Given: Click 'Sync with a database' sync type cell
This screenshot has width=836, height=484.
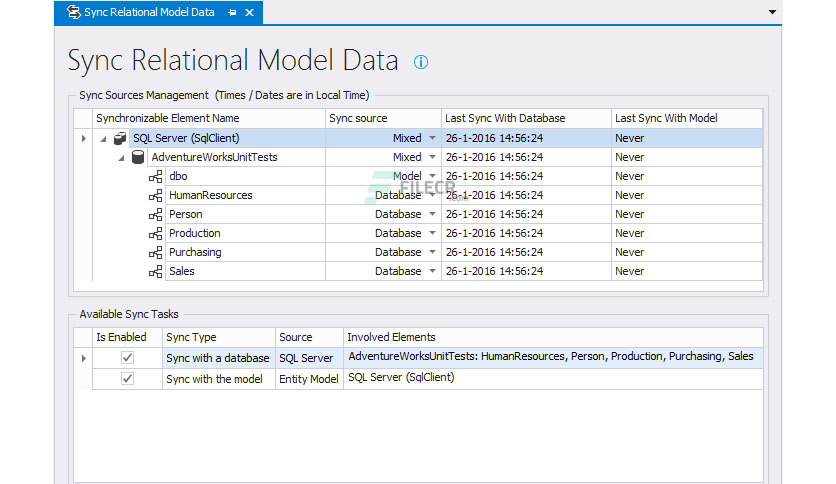Looking at the screenshot, I should tap(219, 358).
